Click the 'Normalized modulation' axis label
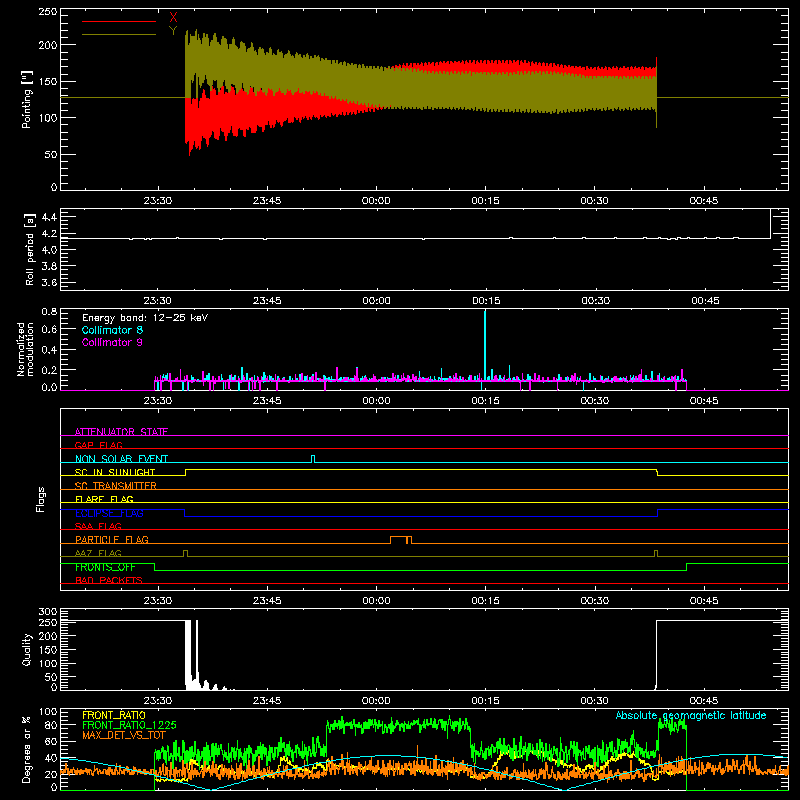800x800 pixels. (x=25, y=349)
